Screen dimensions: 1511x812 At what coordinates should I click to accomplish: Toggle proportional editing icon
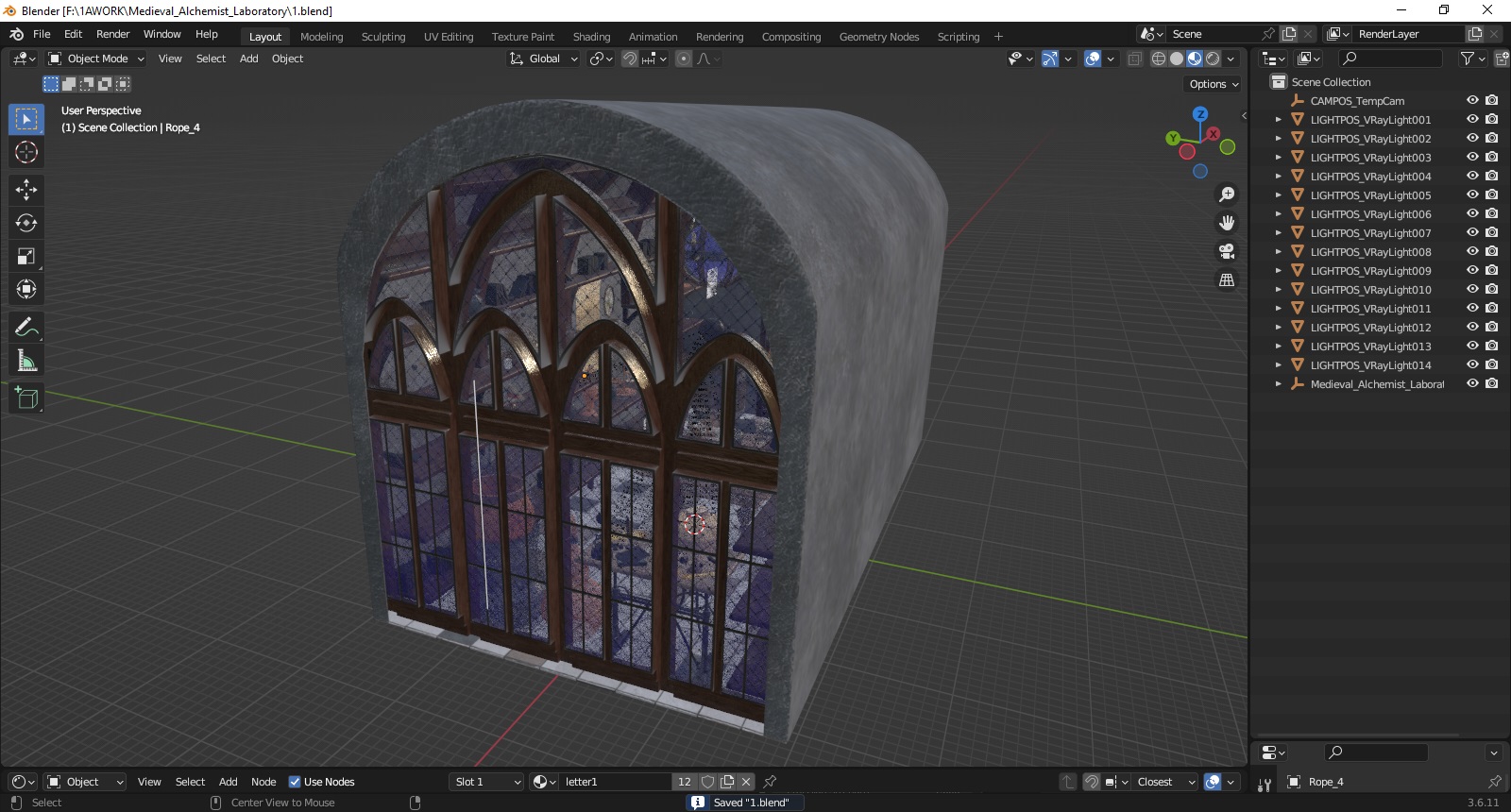tap(684, 59)
